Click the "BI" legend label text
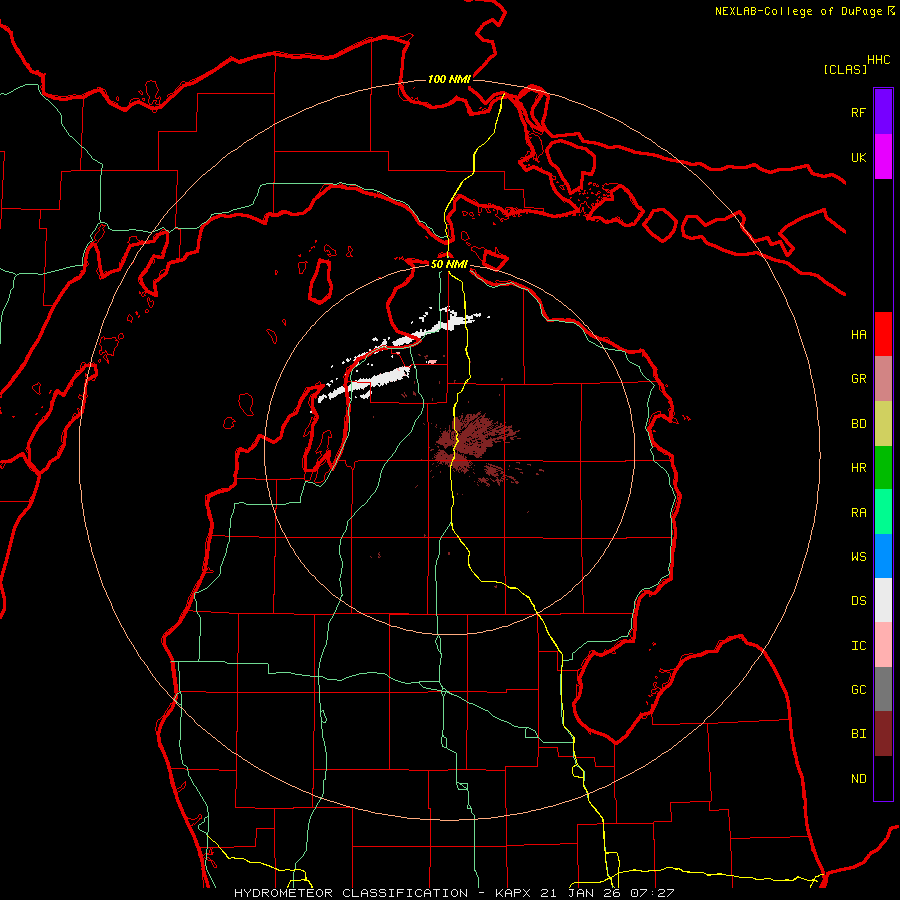The image size is (900, 900). pos(859,734)
